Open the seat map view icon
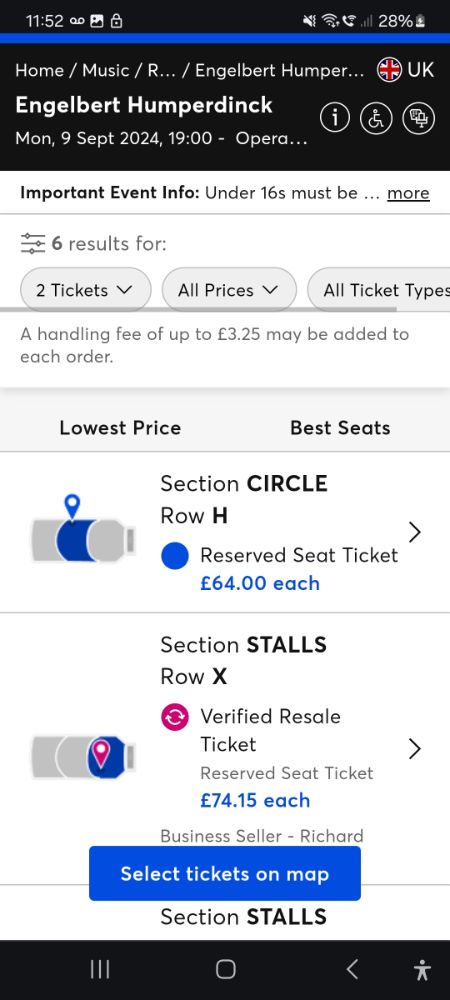Screen dimensions: 450x1000 [419, 118]
